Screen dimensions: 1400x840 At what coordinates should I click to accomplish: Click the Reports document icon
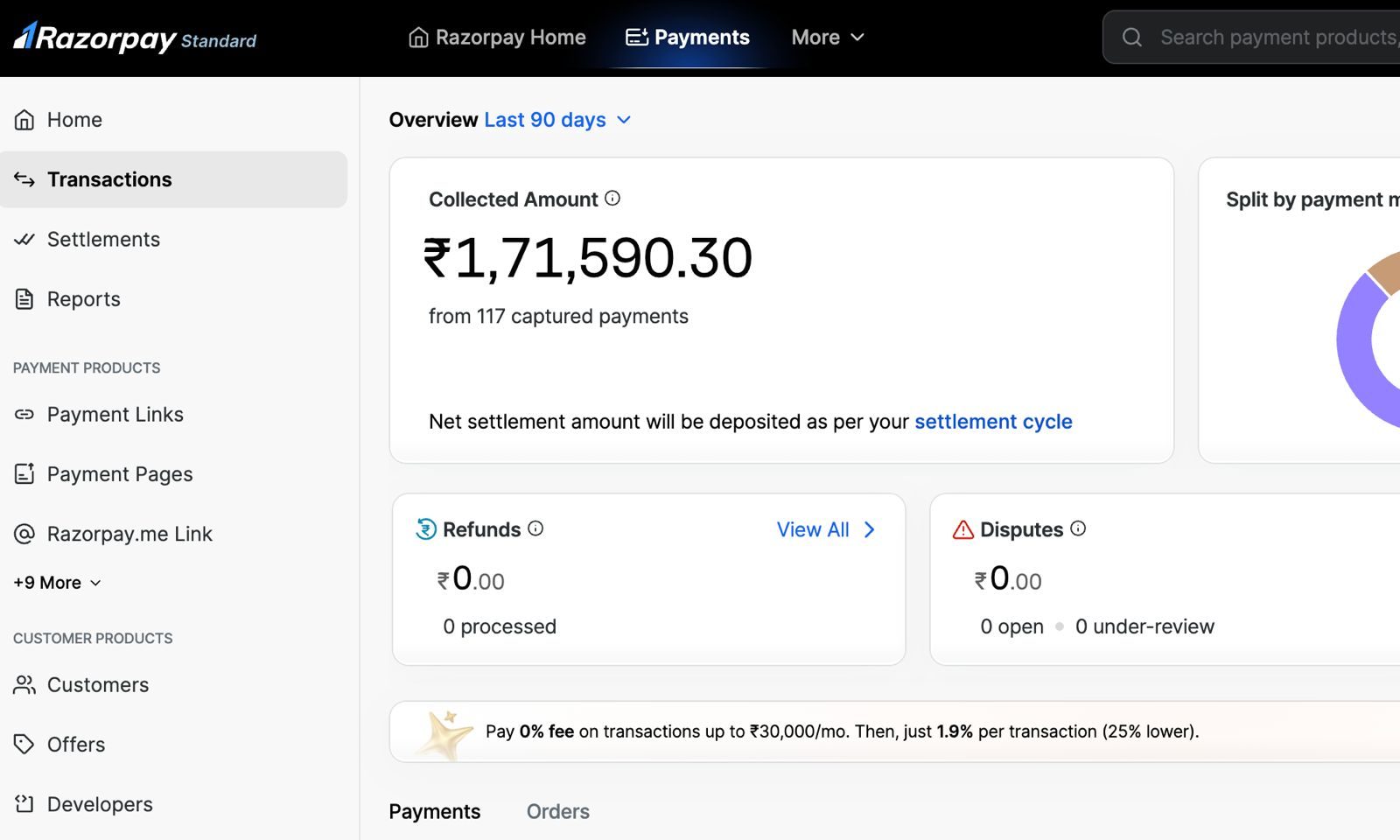click(x=24, y=299)
